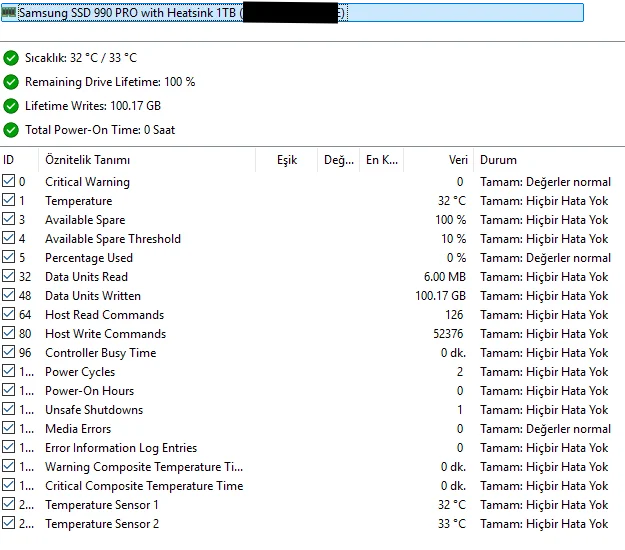The width and height of the screenshot is (625, 550).
Task: Click the 6.00 MB Data Units Read value
Action: click(445, 277)
